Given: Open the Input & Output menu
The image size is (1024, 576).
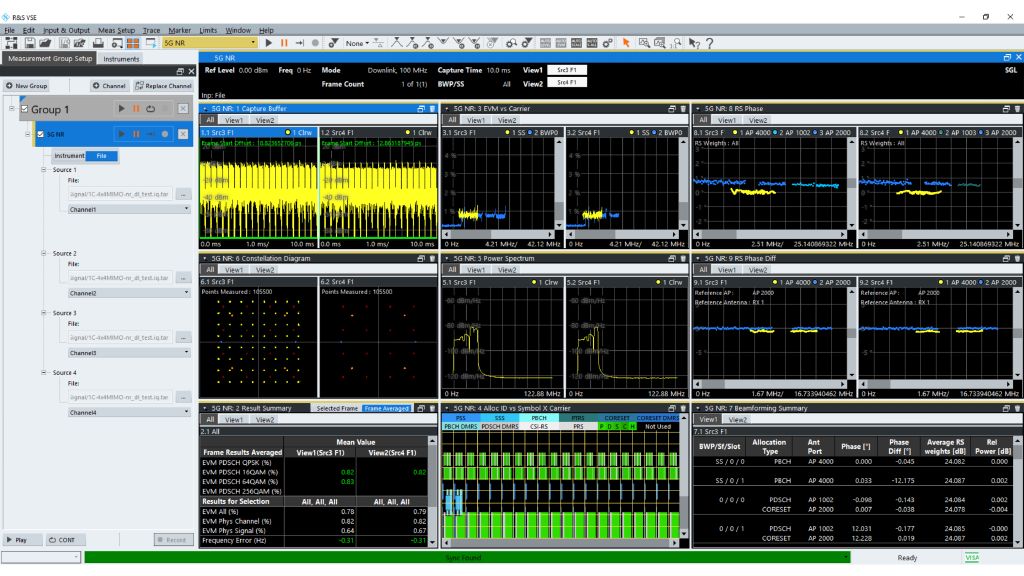Looking at the screenshot, I should [66, 30].
